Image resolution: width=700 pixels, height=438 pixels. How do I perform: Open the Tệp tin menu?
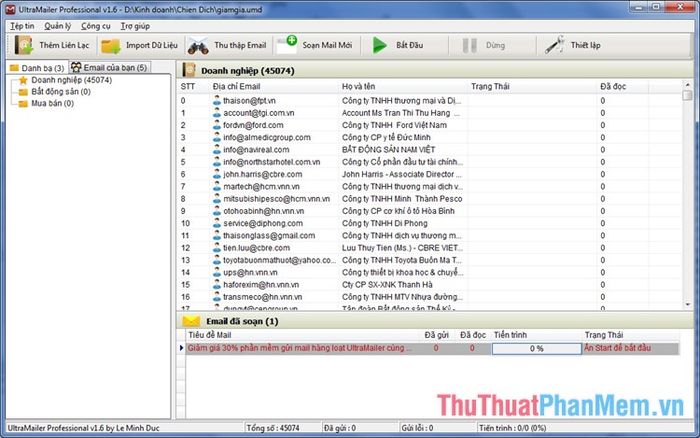(22, 25)
